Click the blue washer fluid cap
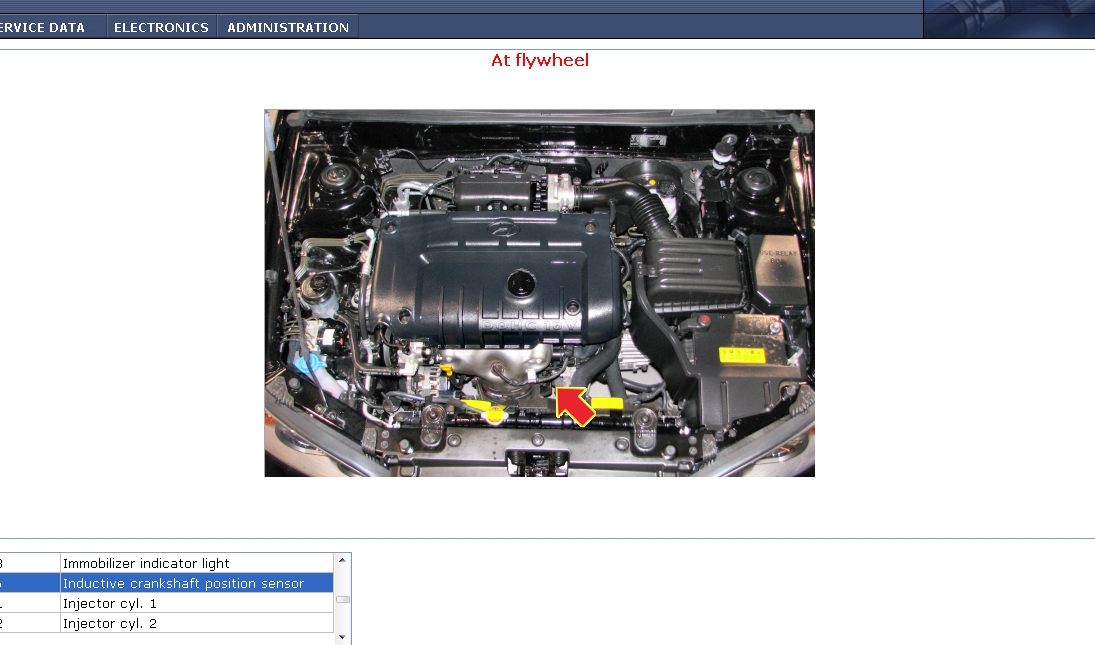The image size is (1095, 645). 309,363
